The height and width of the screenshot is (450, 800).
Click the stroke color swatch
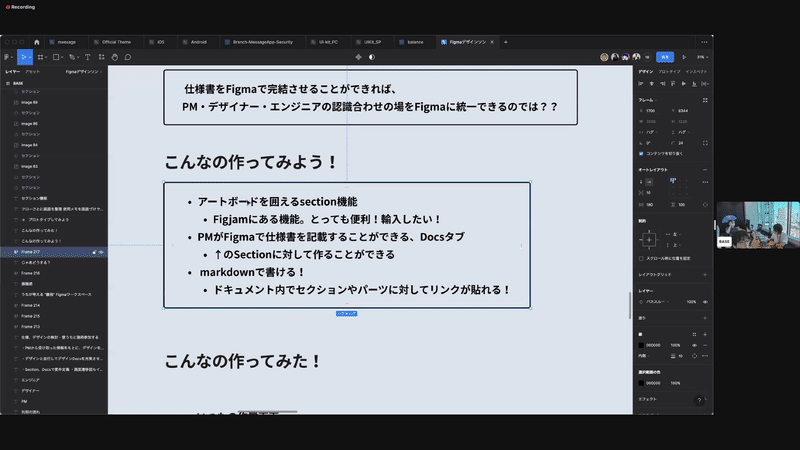tap(641, 345)
